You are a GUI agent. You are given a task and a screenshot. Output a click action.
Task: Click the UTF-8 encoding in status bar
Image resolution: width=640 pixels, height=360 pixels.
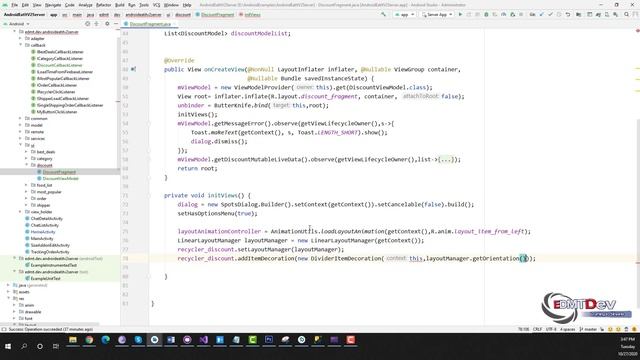point(551,329)
